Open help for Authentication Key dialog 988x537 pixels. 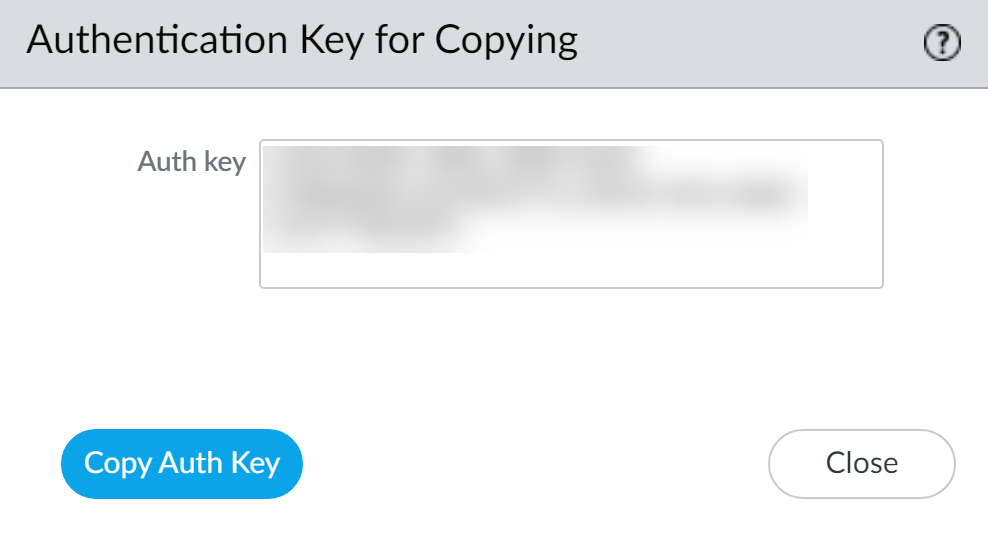click(942, 43)
